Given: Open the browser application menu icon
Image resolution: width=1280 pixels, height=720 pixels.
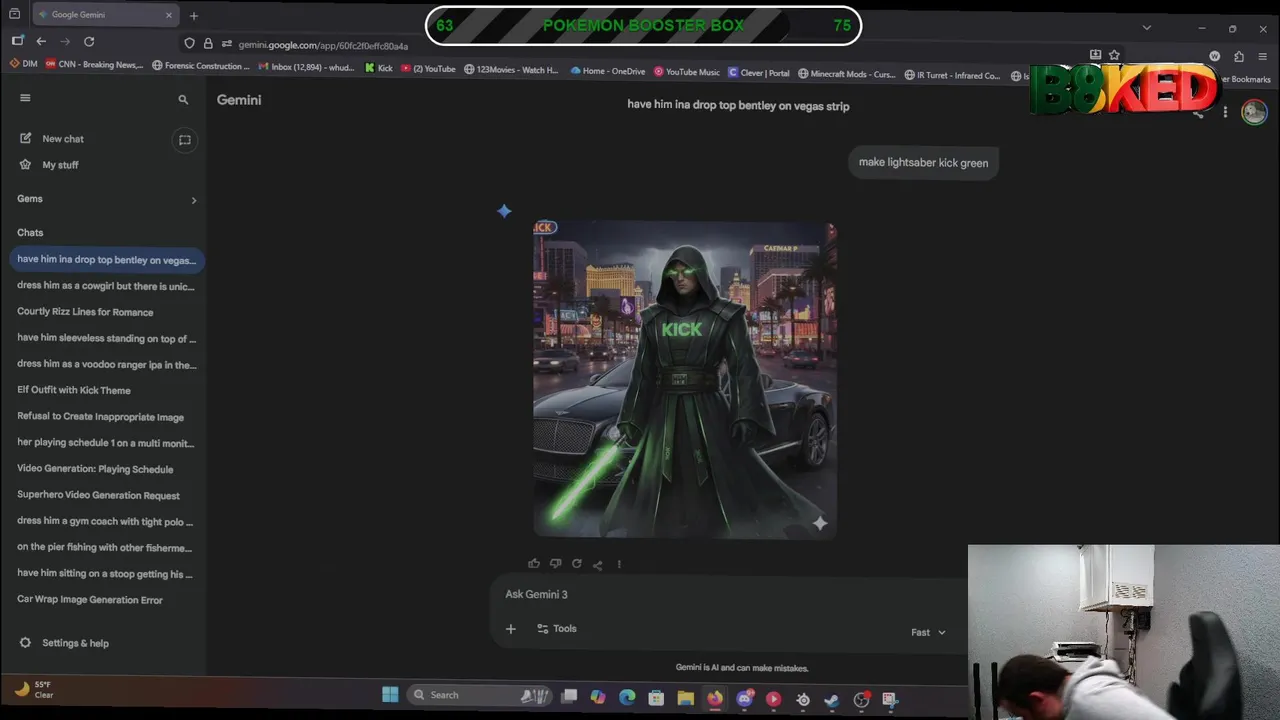Looking at the screenshot, I should [1264, 56].
